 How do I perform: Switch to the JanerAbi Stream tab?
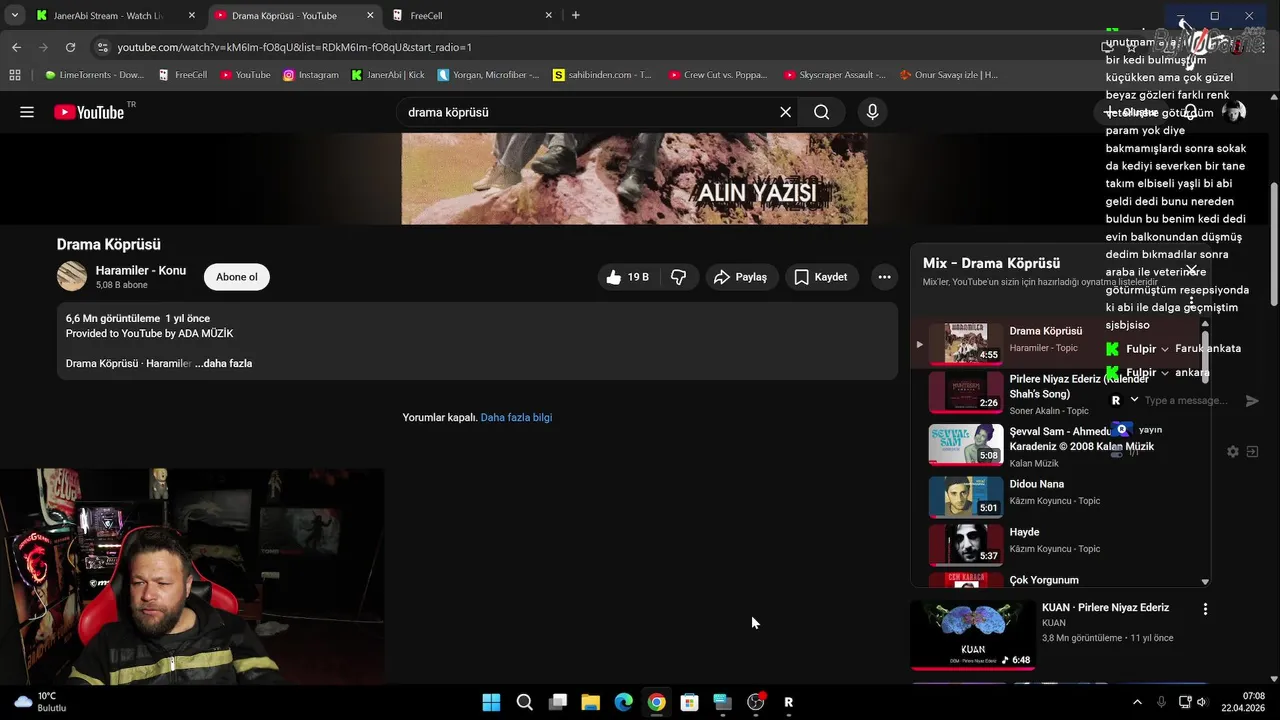click(x=107, y=16)
